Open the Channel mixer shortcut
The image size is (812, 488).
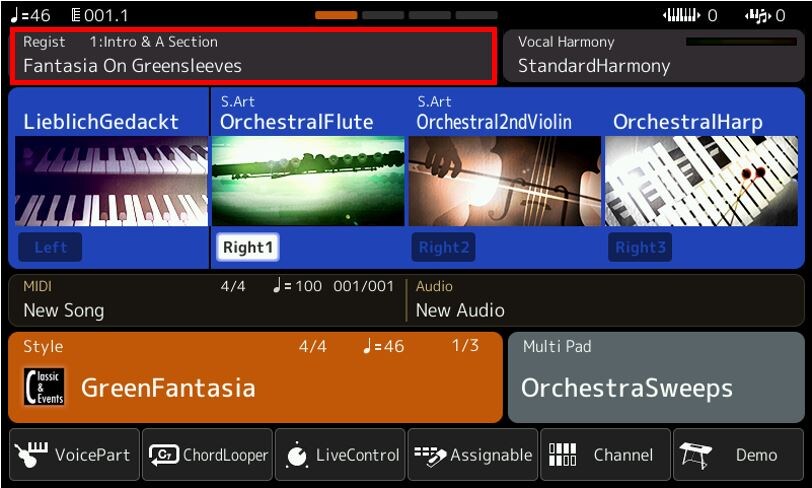[x=563, y=455]
